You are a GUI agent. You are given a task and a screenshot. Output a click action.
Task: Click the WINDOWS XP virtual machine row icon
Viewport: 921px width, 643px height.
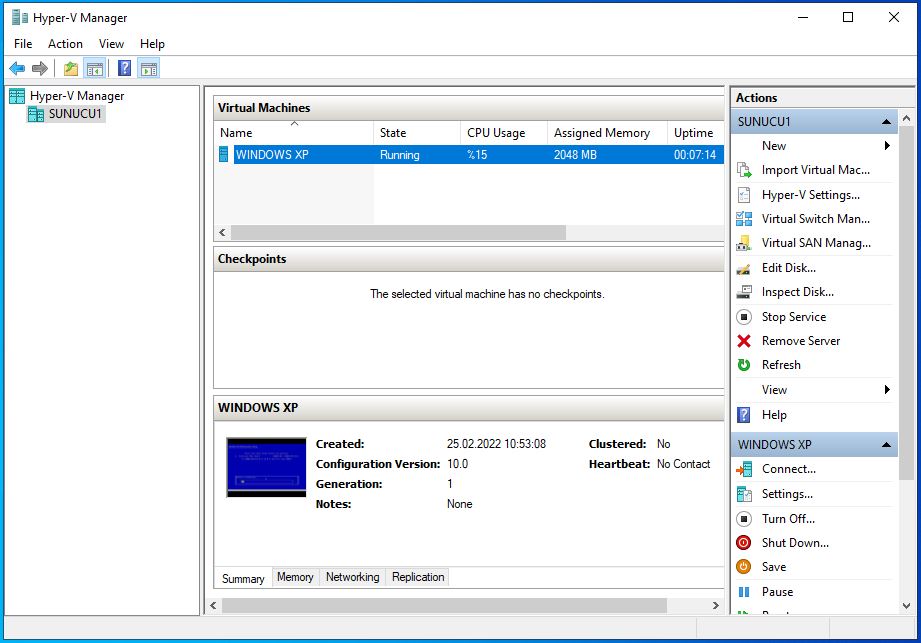(x=224, y=154)
